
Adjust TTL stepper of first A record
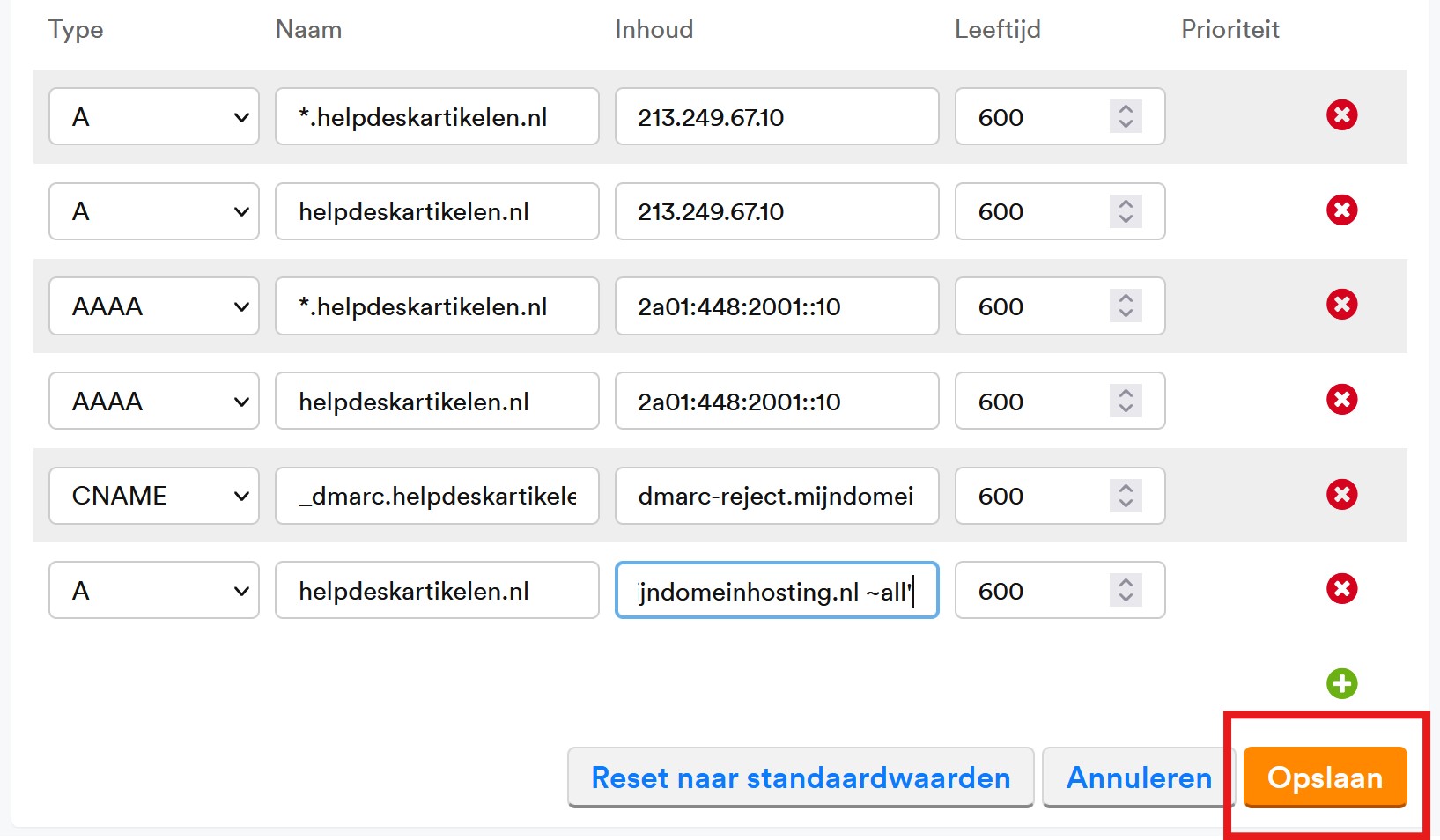tap(1125, 116)
